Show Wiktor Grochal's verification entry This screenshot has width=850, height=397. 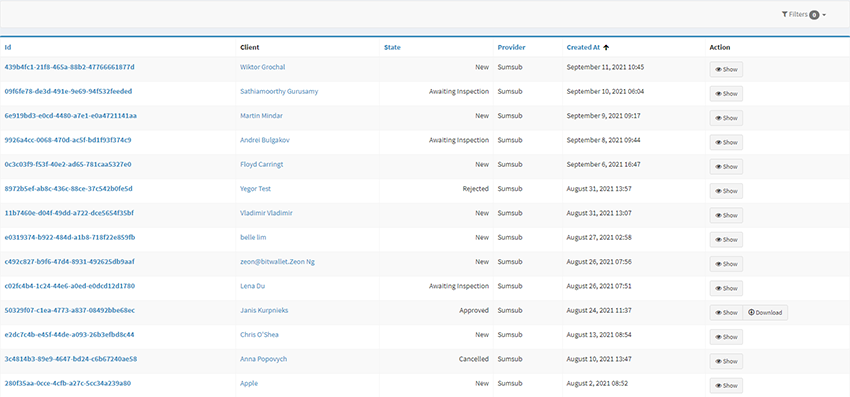(x=726, y=69)
